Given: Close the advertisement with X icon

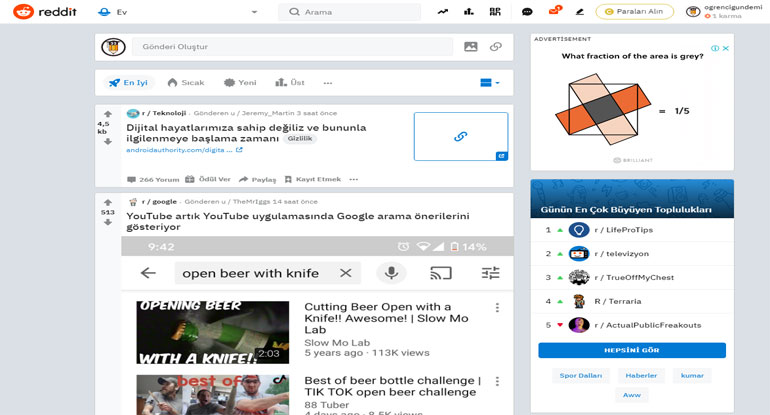Looking at the screenshot, I should point(725,48).
